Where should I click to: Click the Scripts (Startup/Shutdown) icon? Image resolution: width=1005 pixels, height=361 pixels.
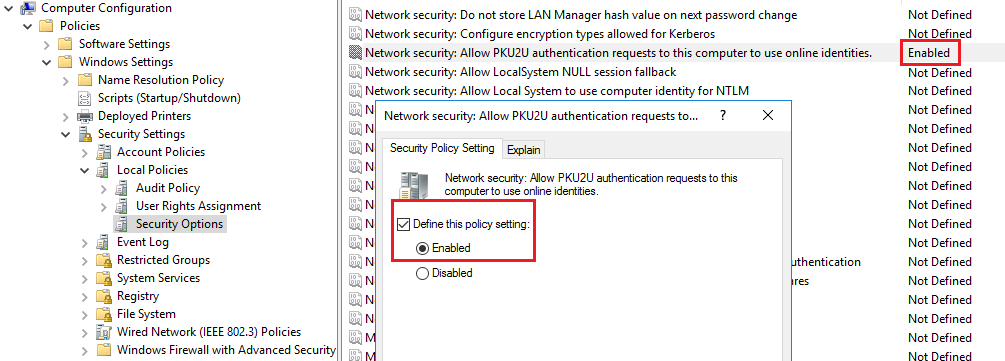click(x=84, y=98)
